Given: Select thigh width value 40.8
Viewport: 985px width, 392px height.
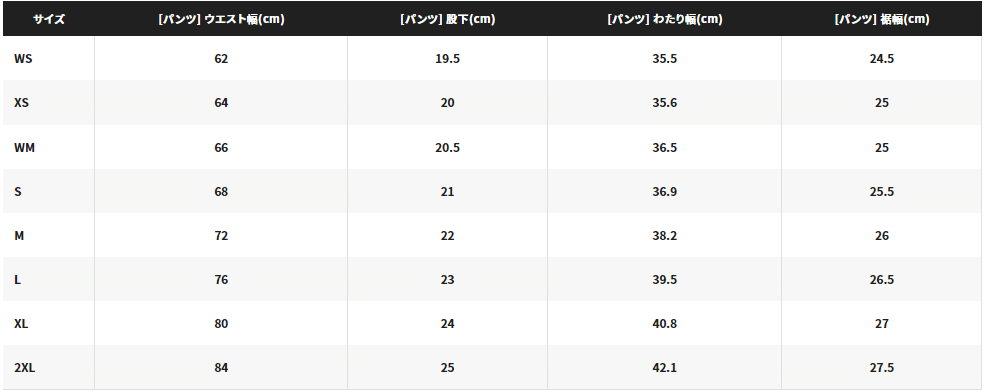Looking at the screenshot, I should click(x=665, y=324).
